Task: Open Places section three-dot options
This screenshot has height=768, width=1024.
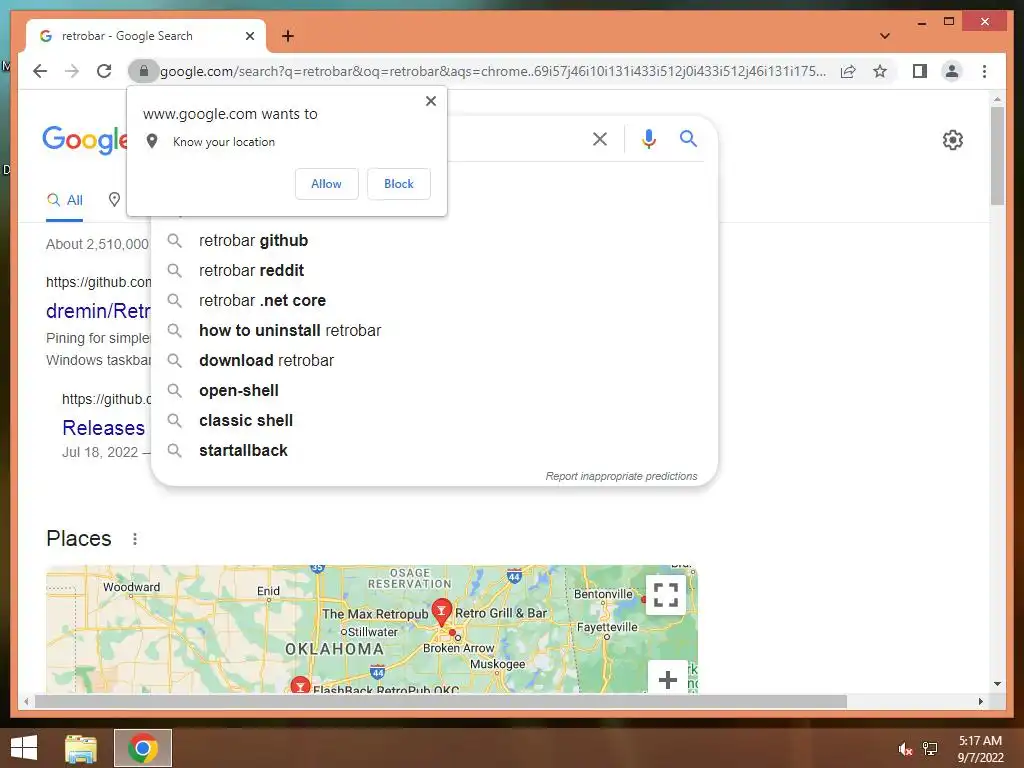Action: click(x=135, y=539)
